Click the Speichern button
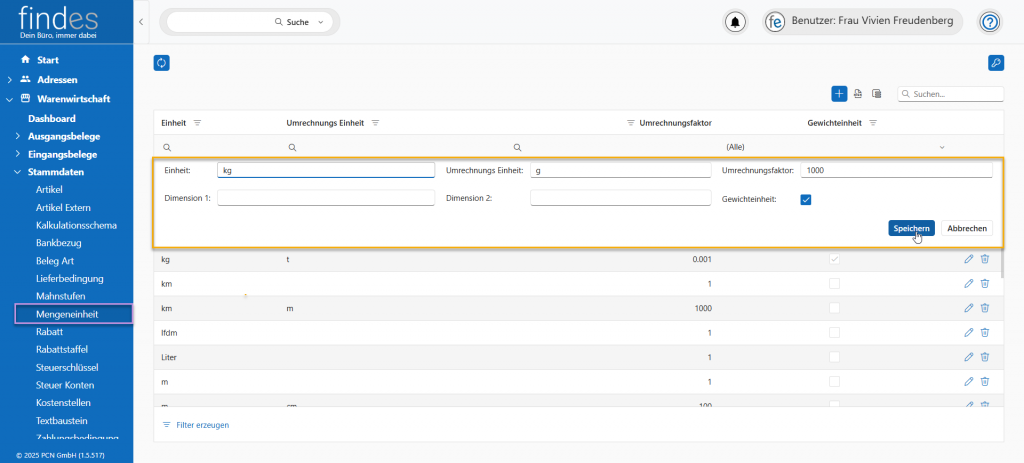This screenshot has width=1024, height=463. (911, 228)
